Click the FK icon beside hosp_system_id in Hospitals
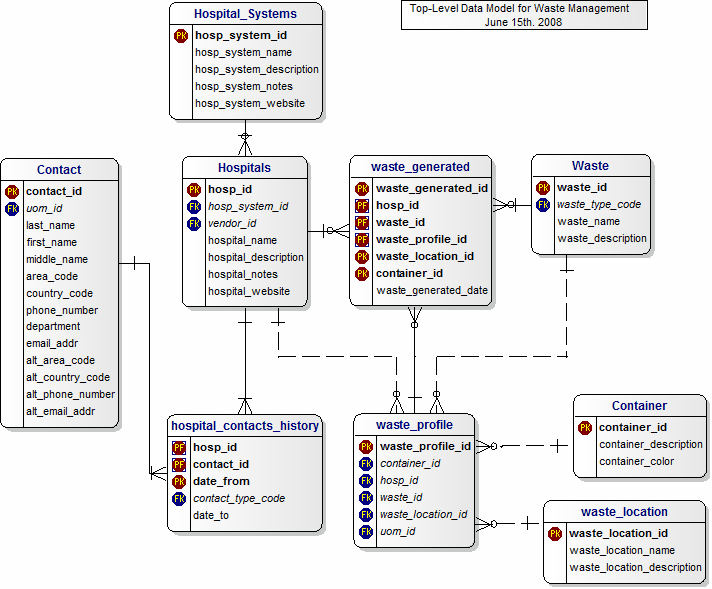 (194, 207)
